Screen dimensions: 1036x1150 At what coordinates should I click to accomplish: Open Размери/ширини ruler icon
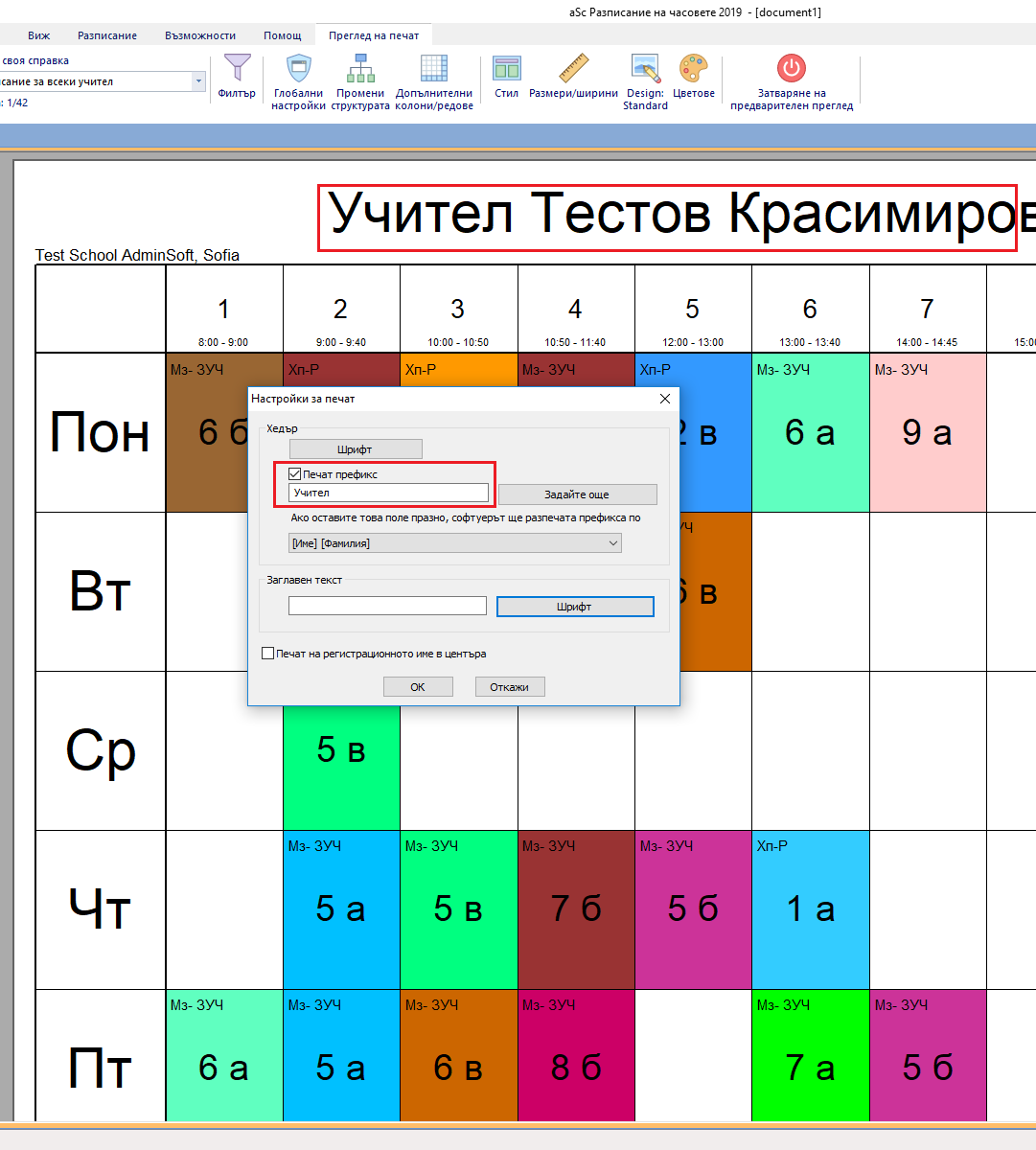573,69
